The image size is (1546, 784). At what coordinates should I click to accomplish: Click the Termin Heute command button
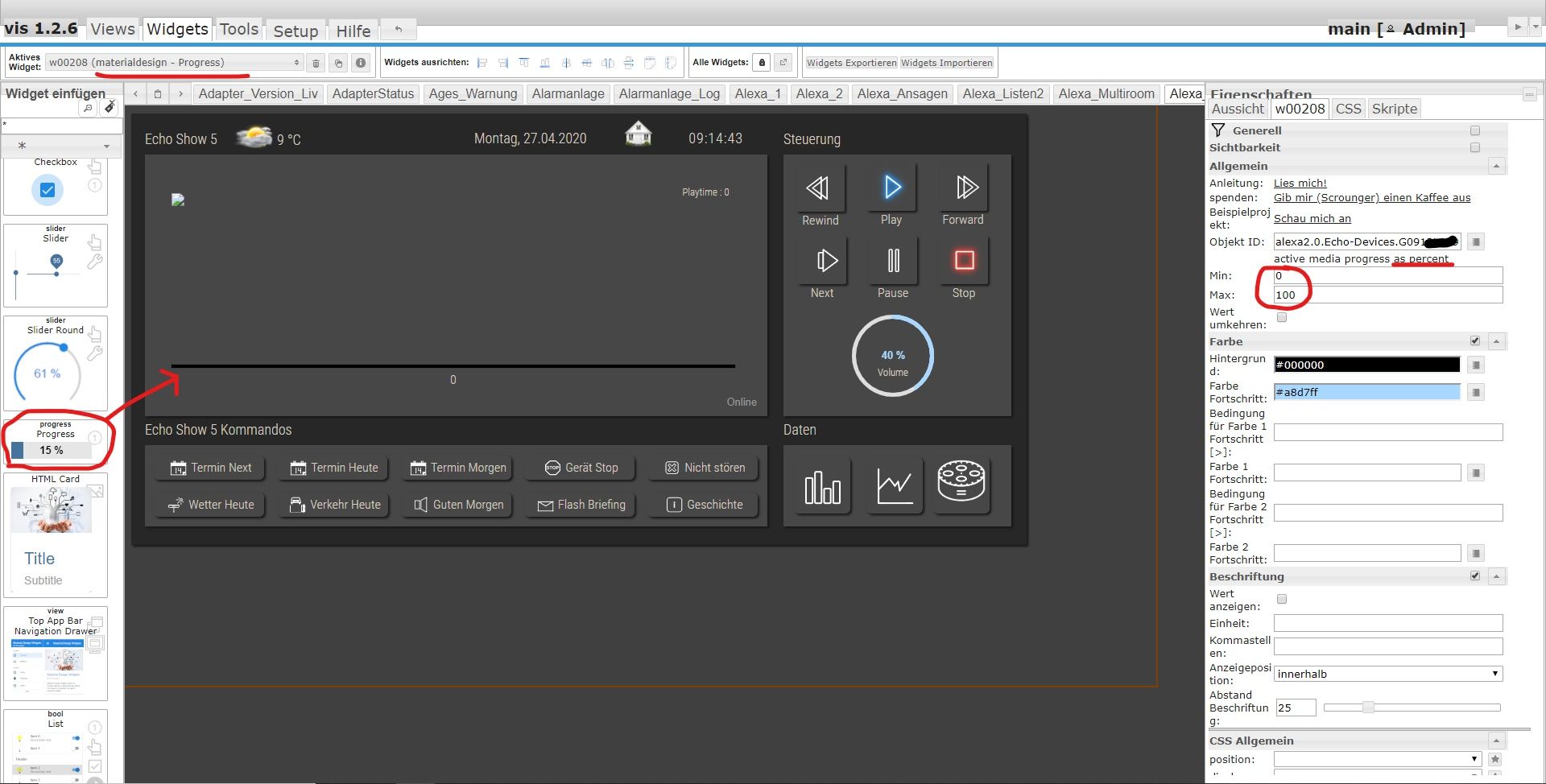[x=335, y=468]
